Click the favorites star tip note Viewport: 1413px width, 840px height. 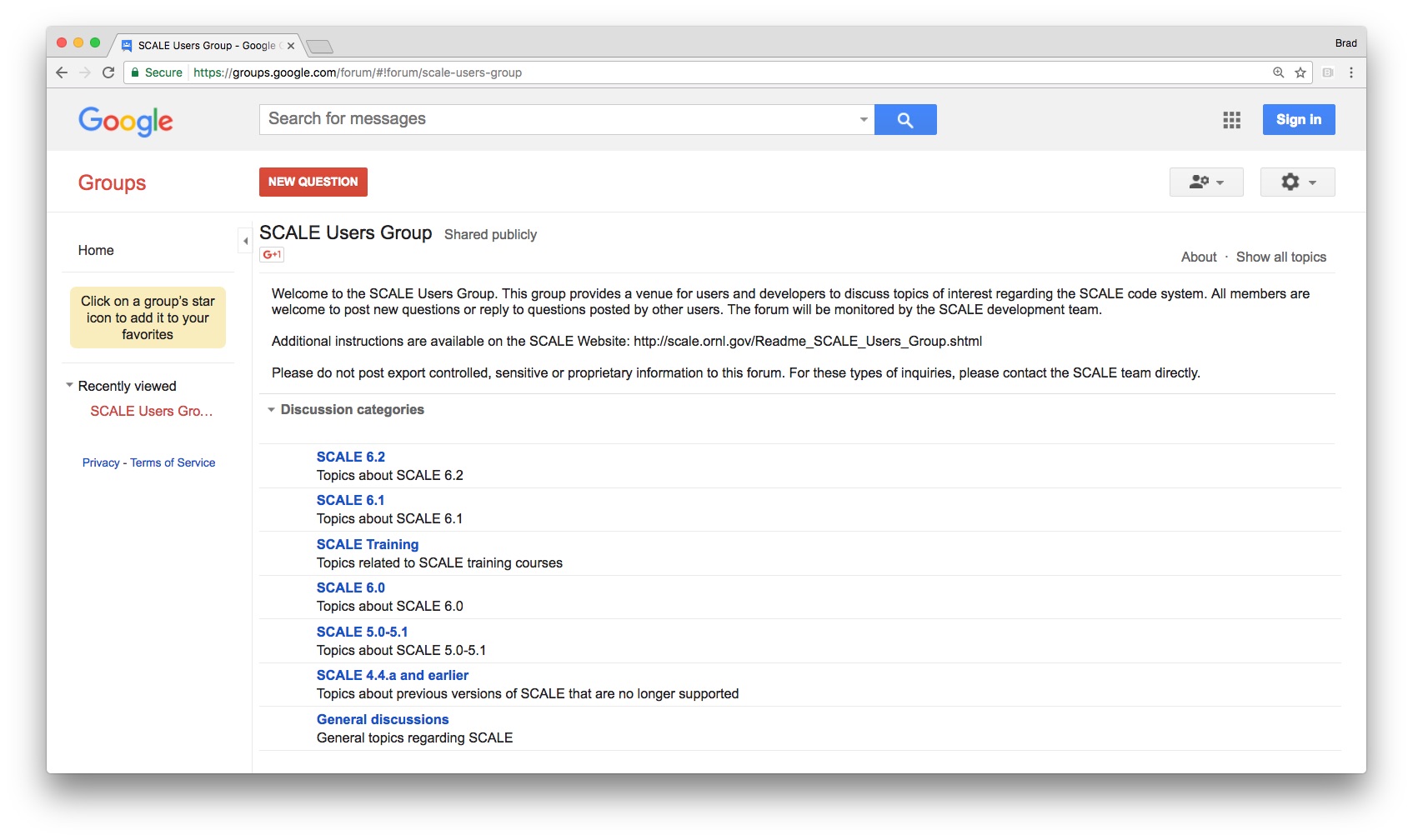[148, 317]
